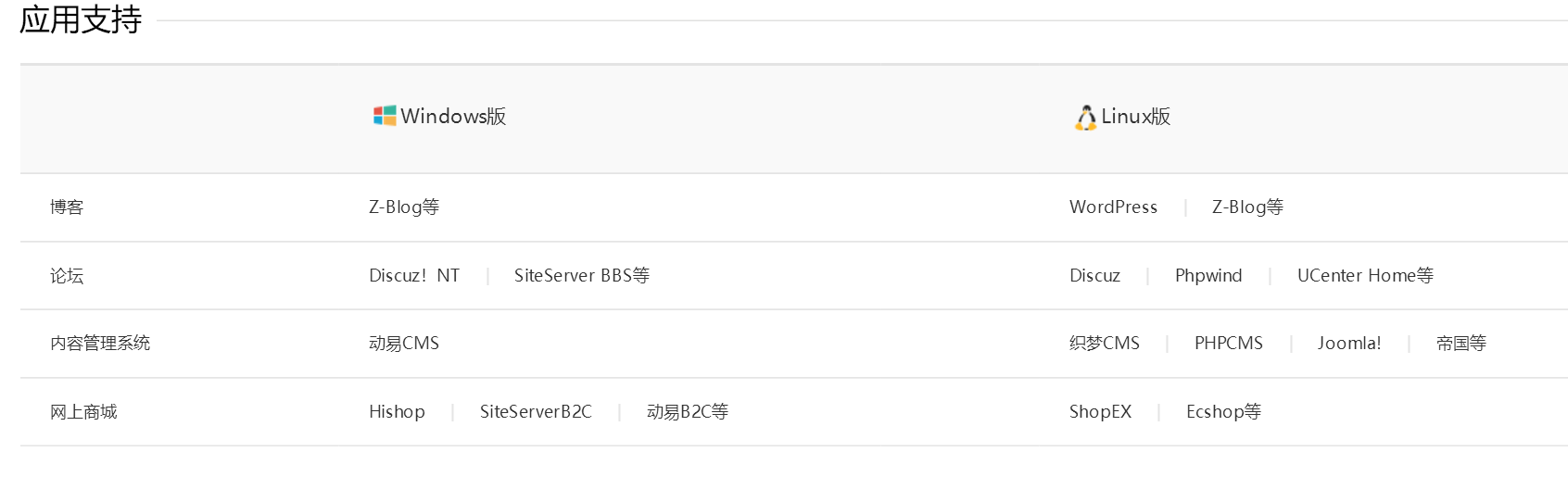Viewport: 1568px width, 489px height.
Task: Open UCenter Home等 link
Action: click(x=1365, y=276)
